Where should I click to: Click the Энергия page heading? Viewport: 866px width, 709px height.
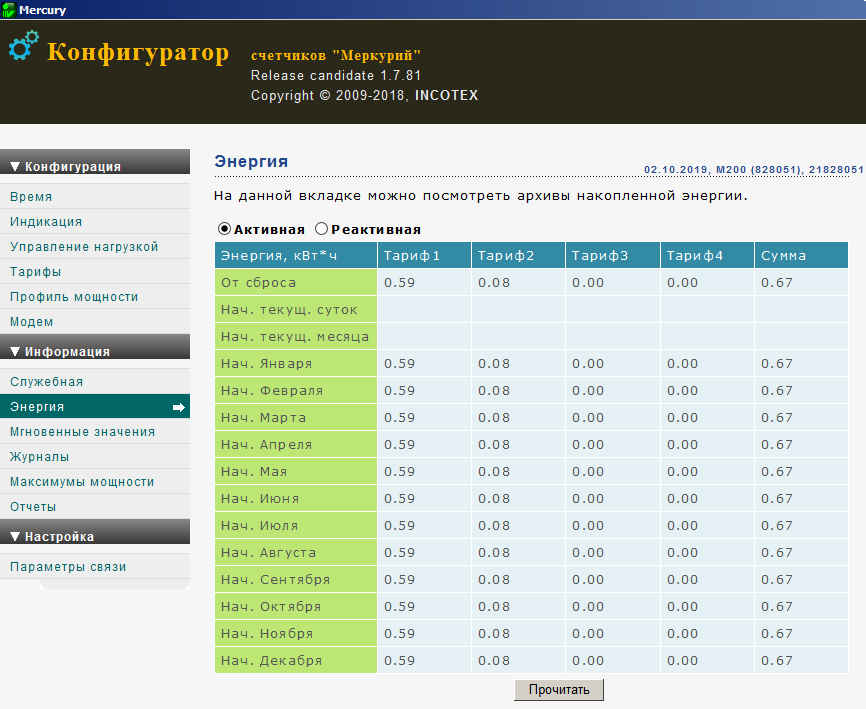pyautogui.click(x=251, y=161)
